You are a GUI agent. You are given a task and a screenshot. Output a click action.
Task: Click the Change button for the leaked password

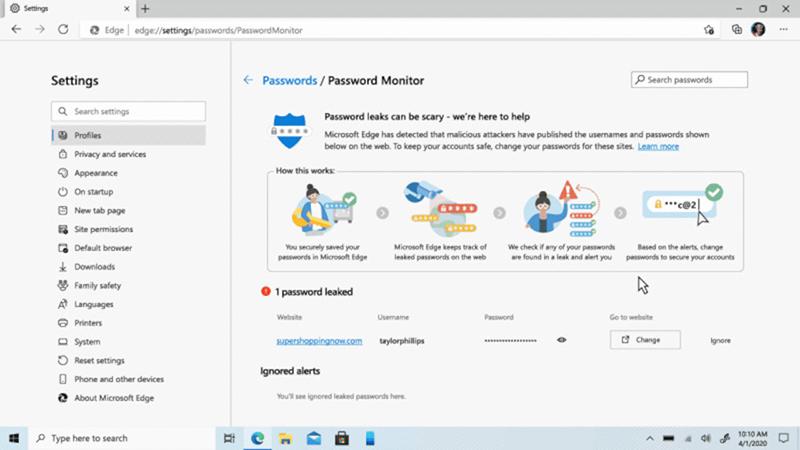[x=645, y=340]
